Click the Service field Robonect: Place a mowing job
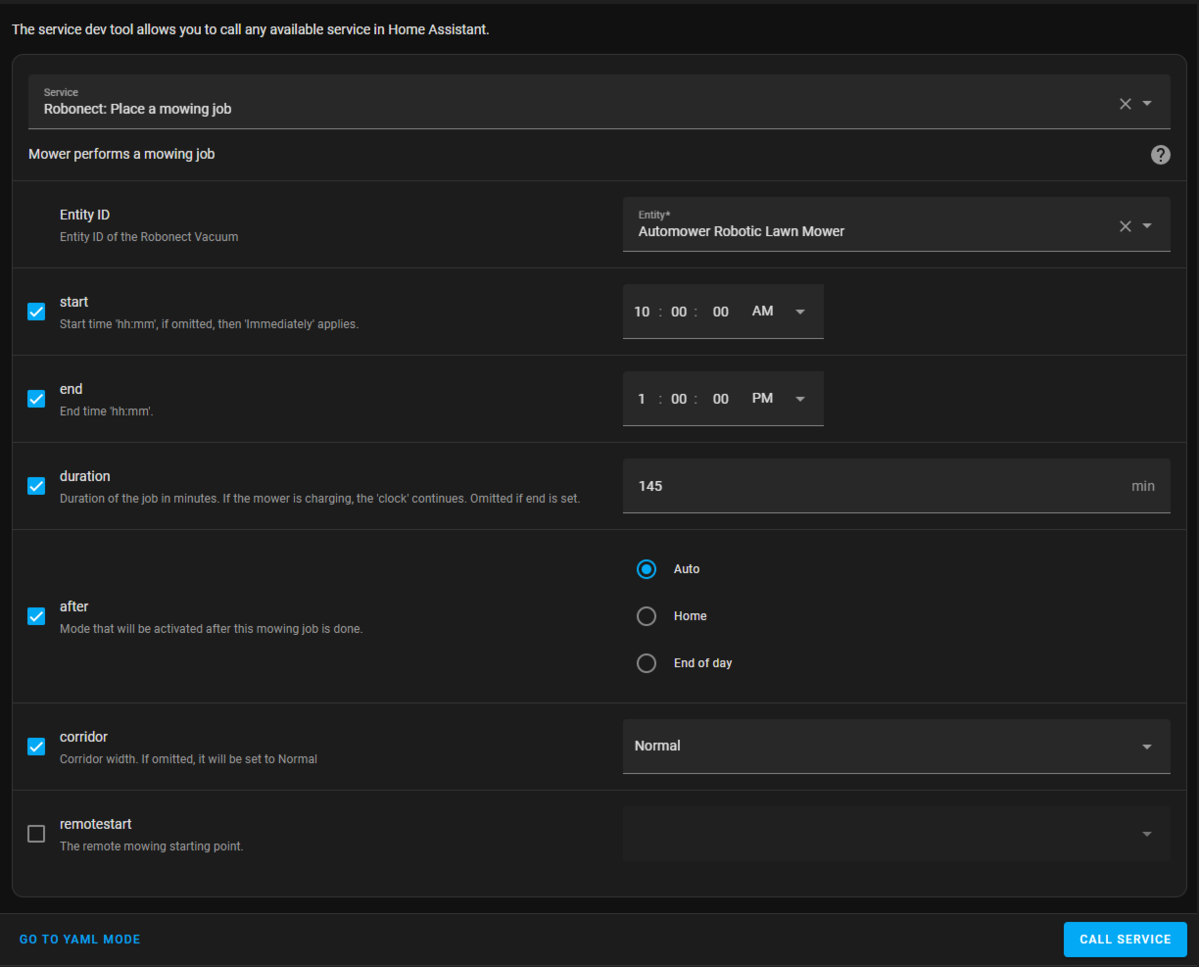Image resolution: width=1199 pixels, height=967 pixels. coord(599,102)
